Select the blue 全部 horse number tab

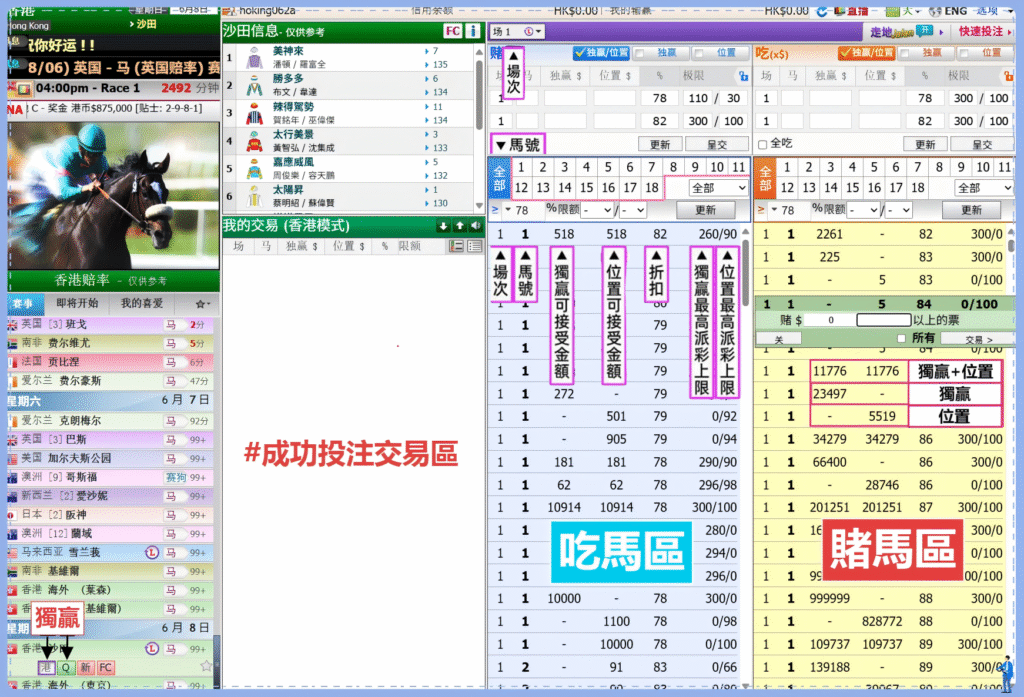tap(500, 178)
